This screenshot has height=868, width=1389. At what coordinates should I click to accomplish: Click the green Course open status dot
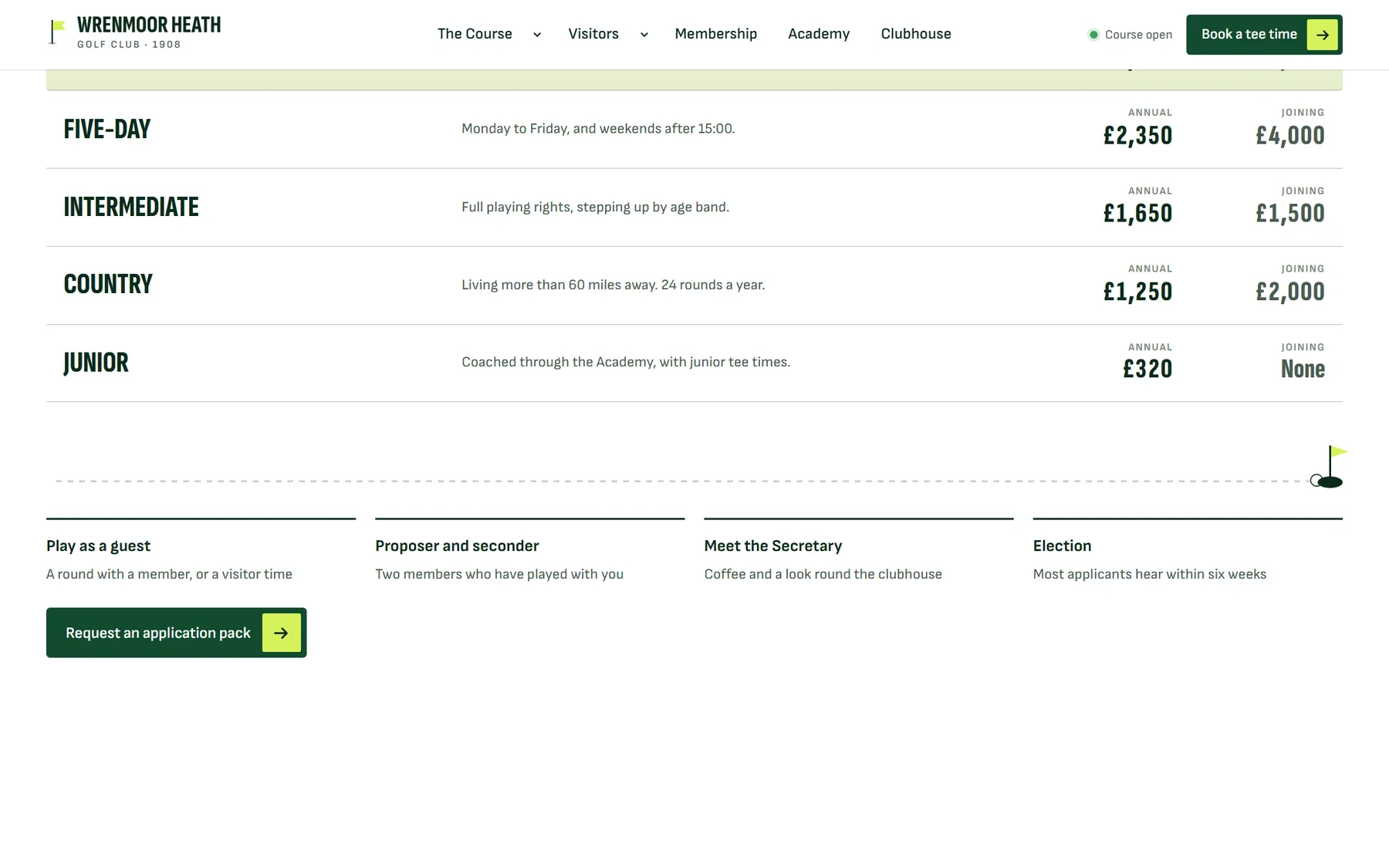[1093, 35]
